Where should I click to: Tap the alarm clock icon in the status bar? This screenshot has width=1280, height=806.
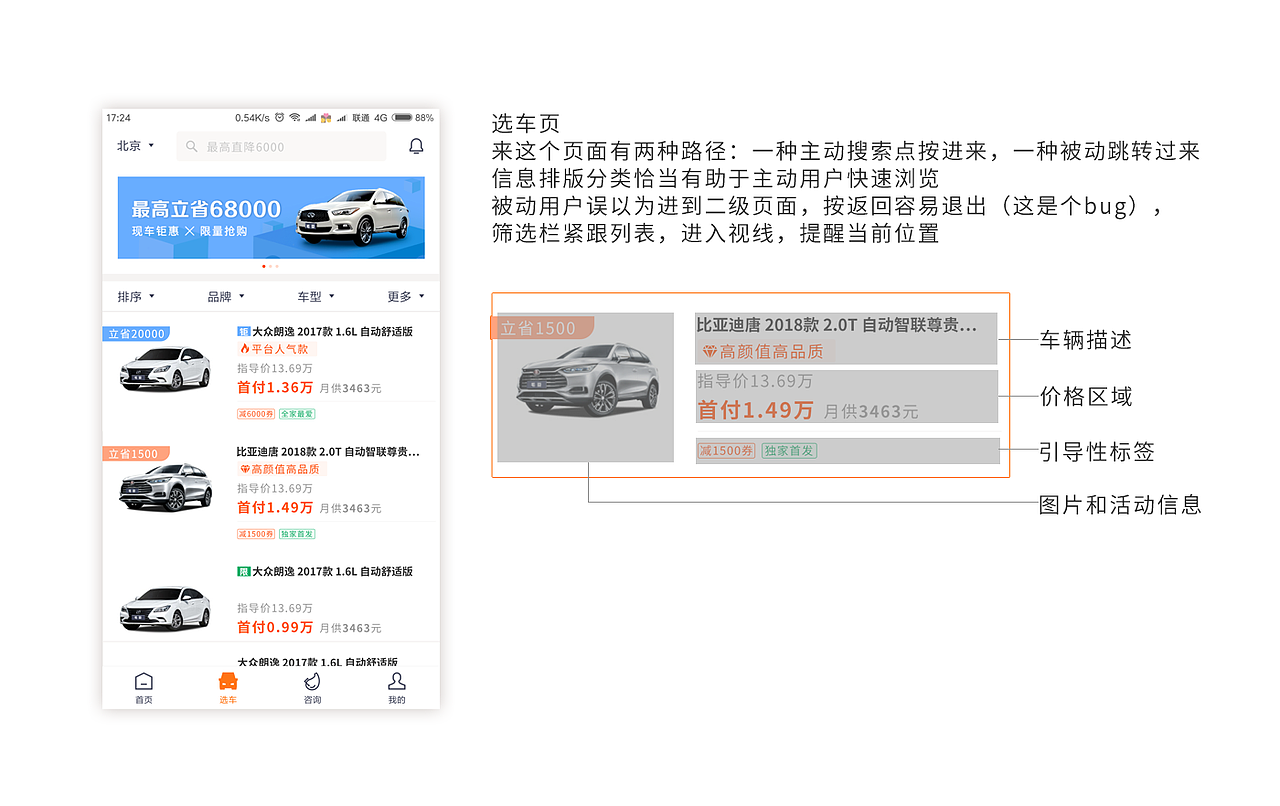click(279, 118)
